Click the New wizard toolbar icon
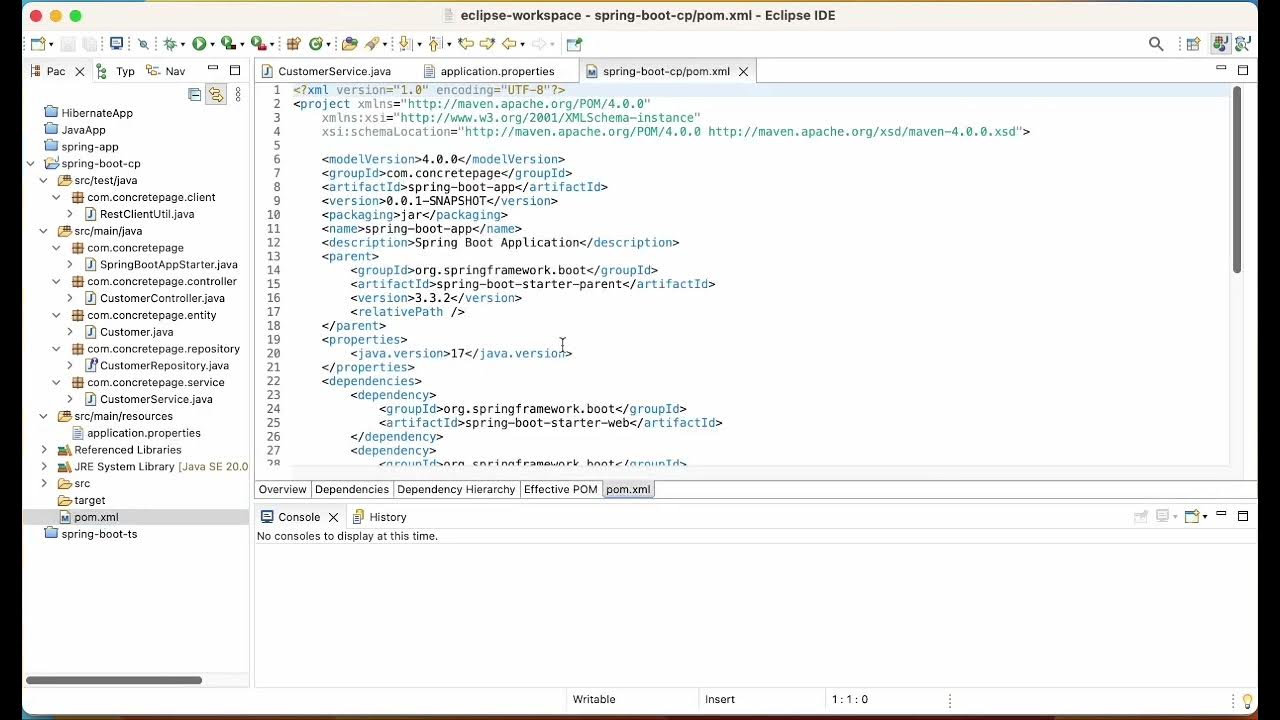 (37, 44)
